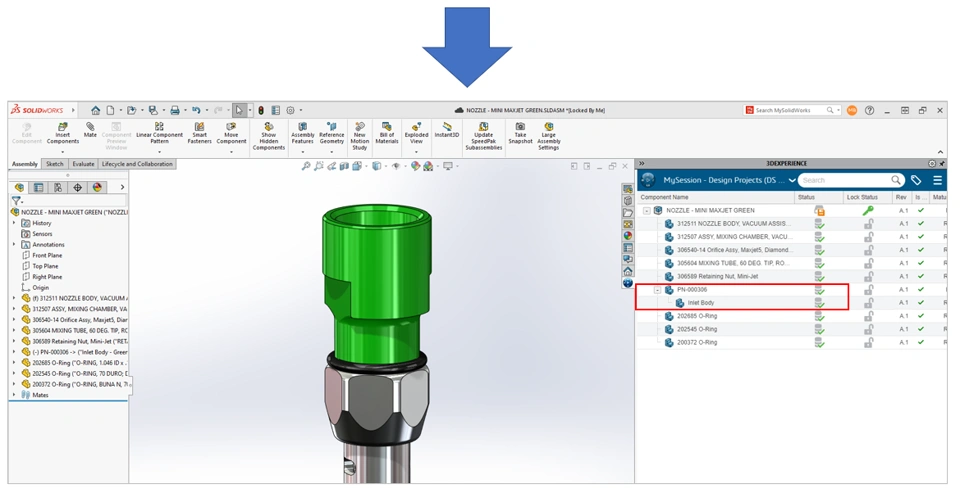Click the Search MySolidWorks field

(x=791, y=110)
